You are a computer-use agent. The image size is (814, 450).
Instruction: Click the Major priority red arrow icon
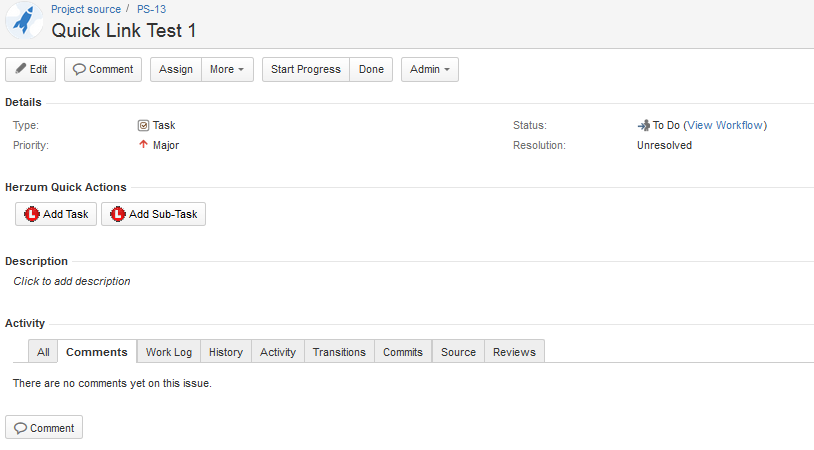coord(143,145)
